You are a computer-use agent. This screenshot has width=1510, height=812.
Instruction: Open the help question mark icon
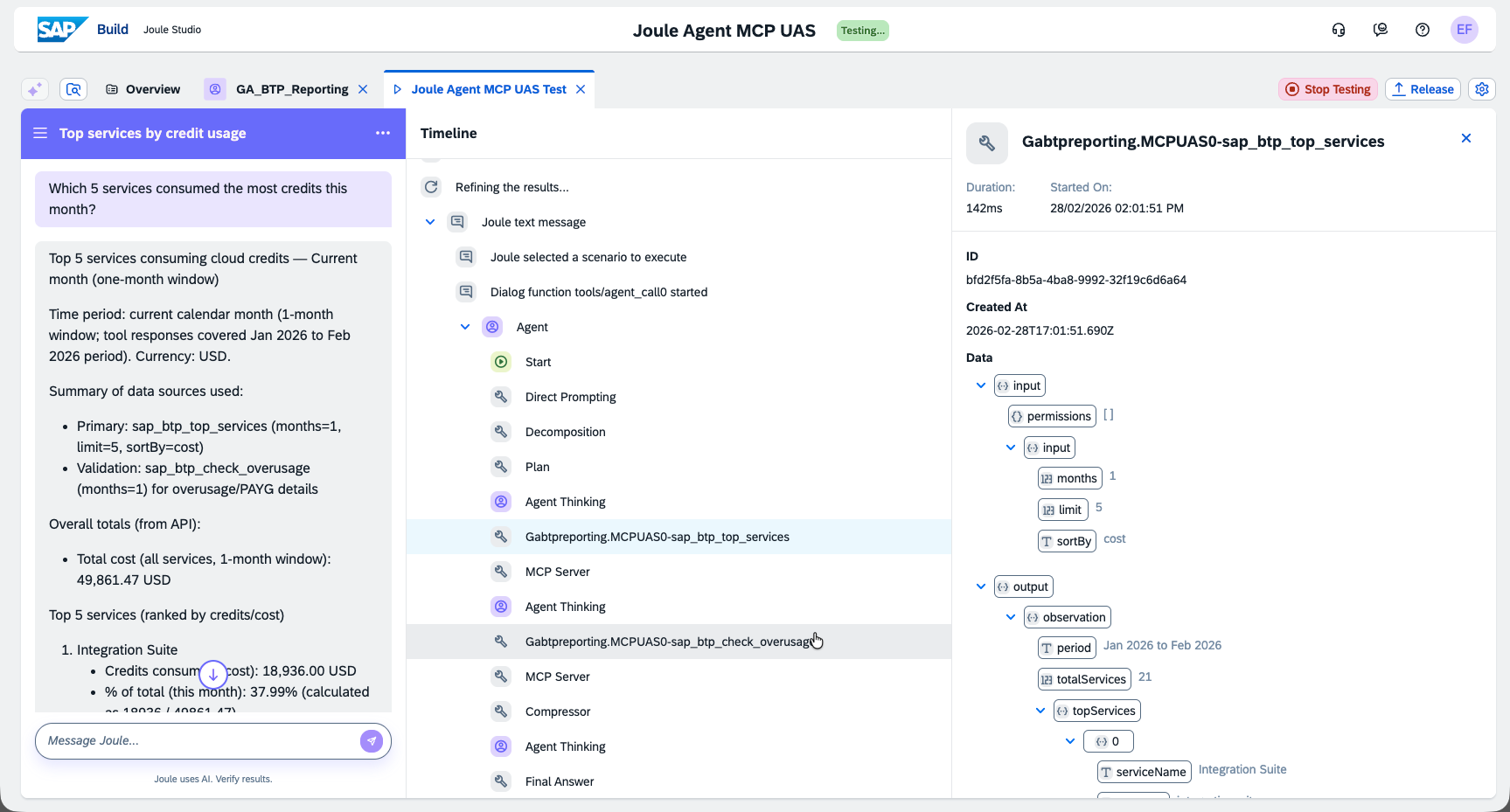(1423, 30)
